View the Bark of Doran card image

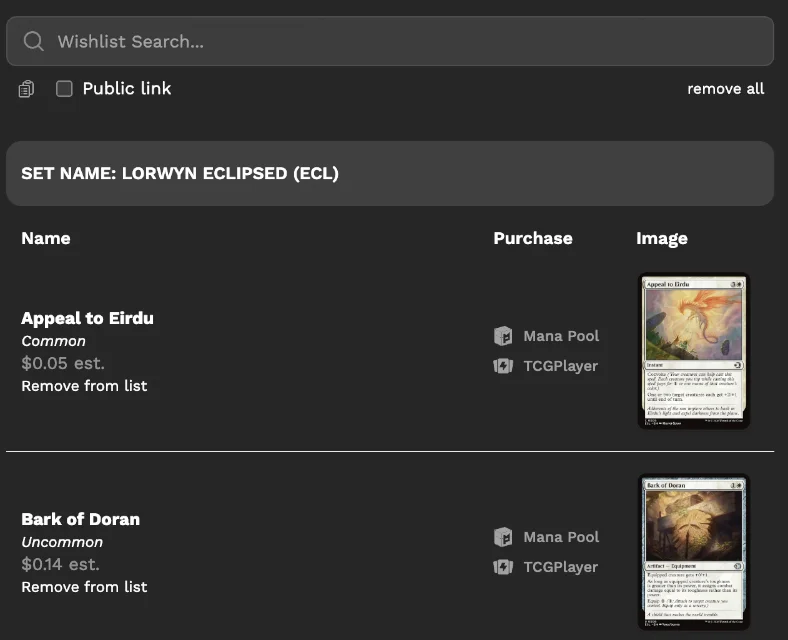coord(693,552)
